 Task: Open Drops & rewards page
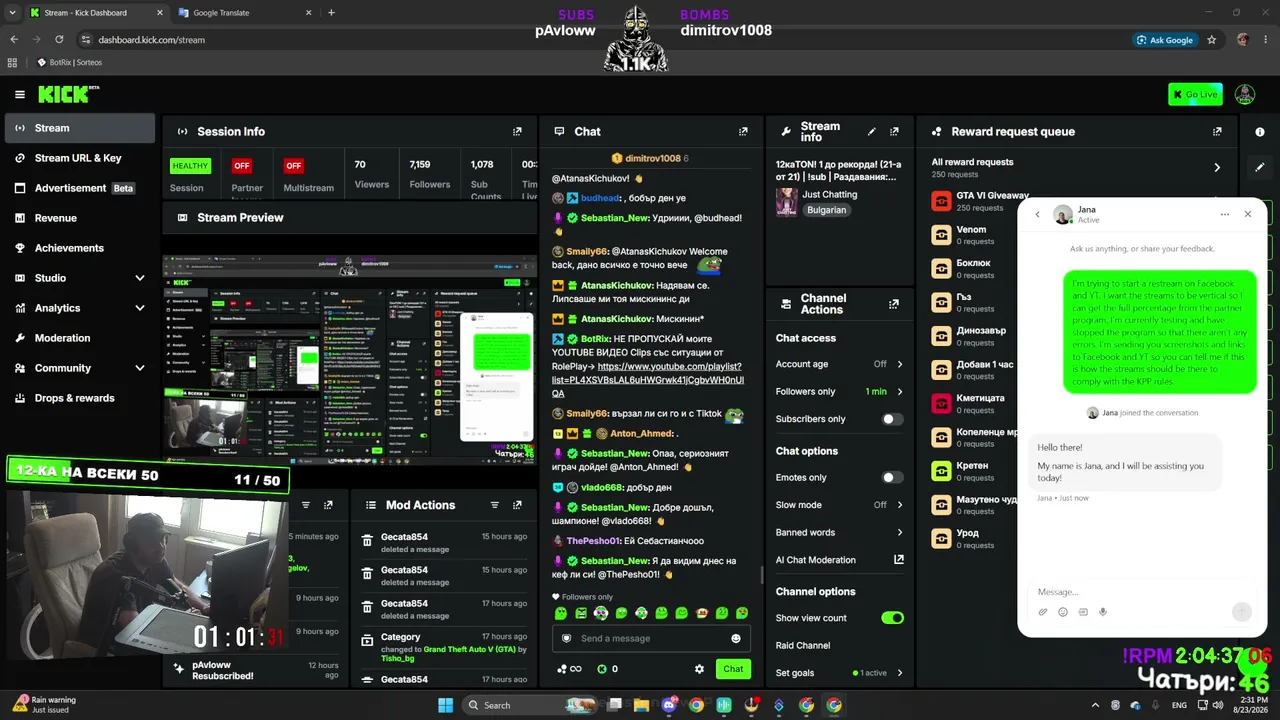click(x=80, y=398)
